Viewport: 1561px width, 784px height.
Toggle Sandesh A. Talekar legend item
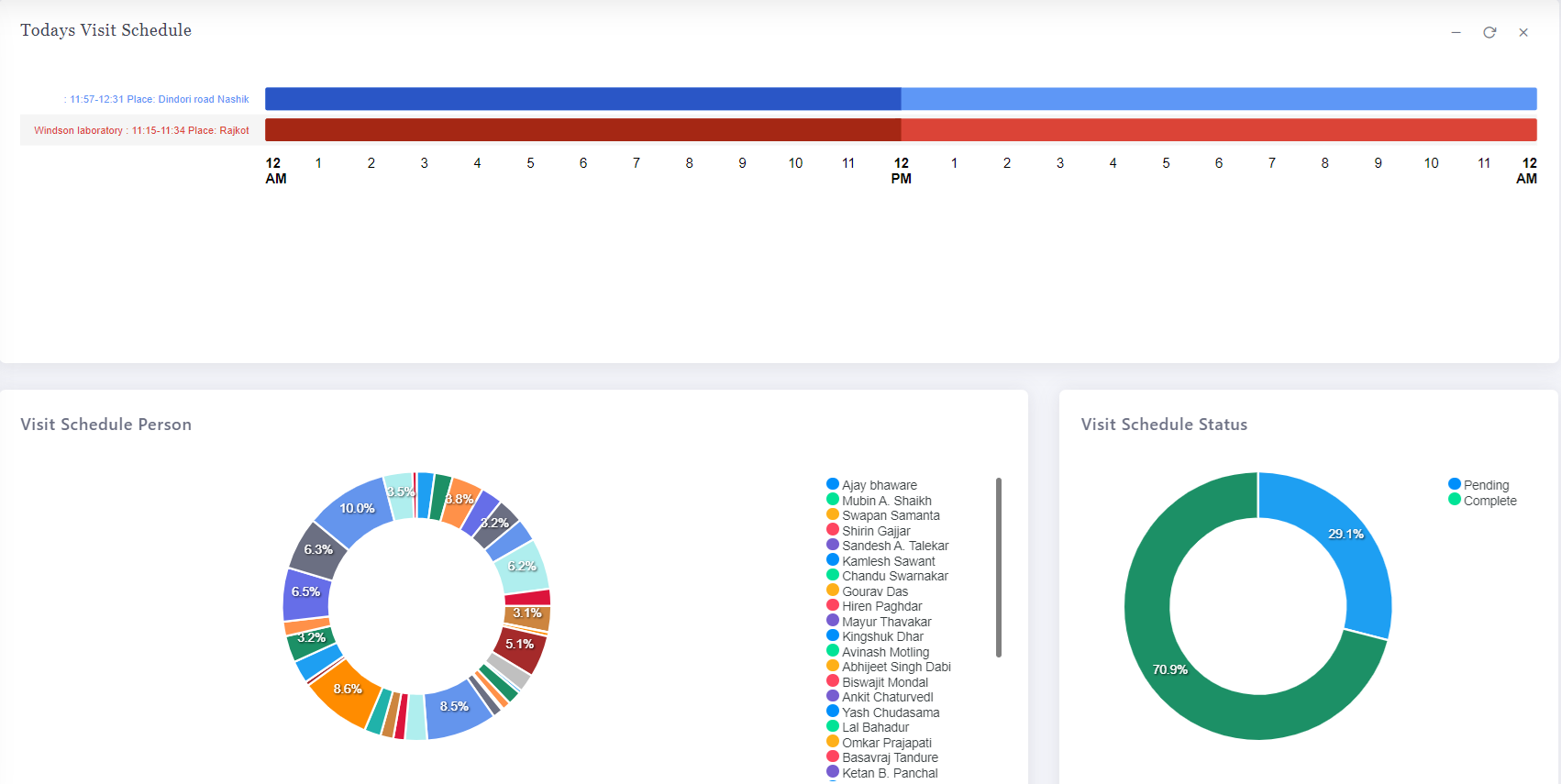pos(888,546)
